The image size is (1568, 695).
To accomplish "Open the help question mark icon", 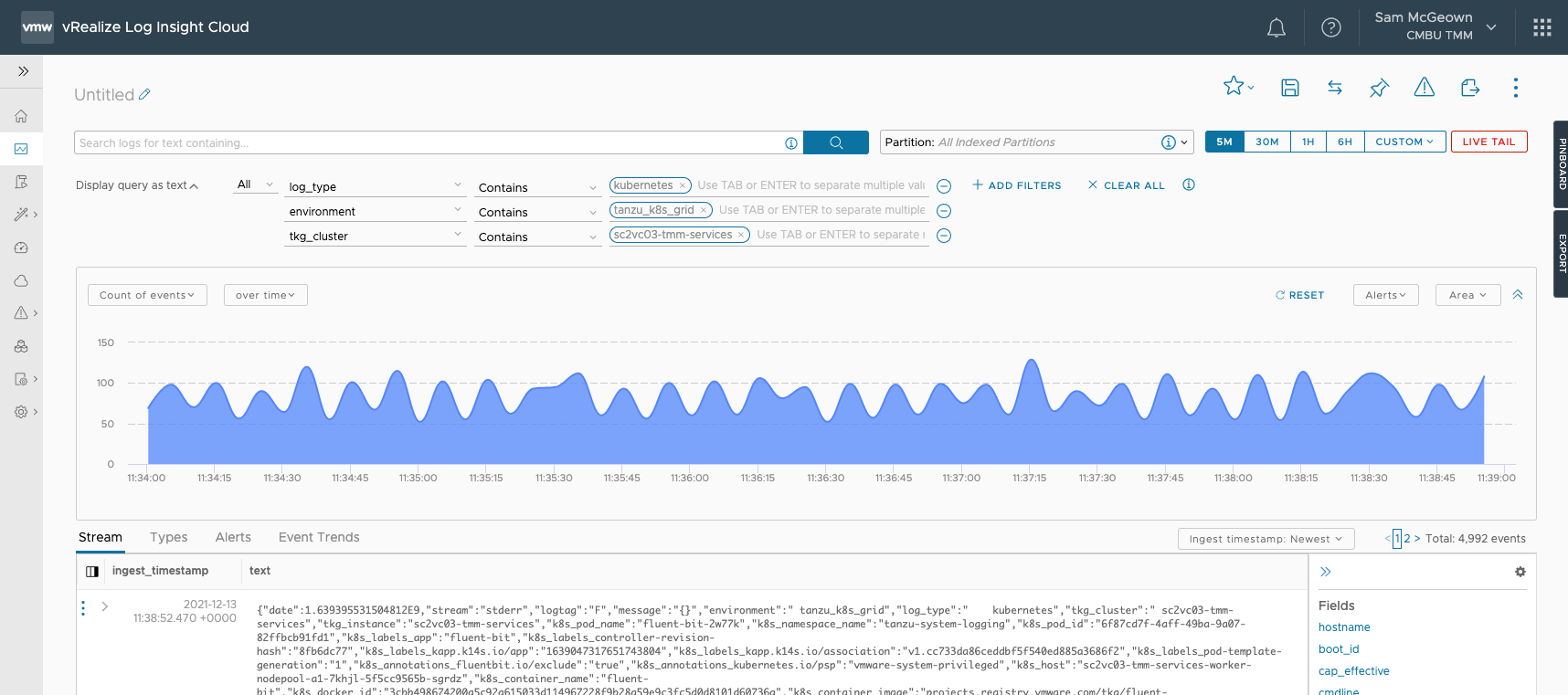I will pyautogui.click(x=1331, y=27).
